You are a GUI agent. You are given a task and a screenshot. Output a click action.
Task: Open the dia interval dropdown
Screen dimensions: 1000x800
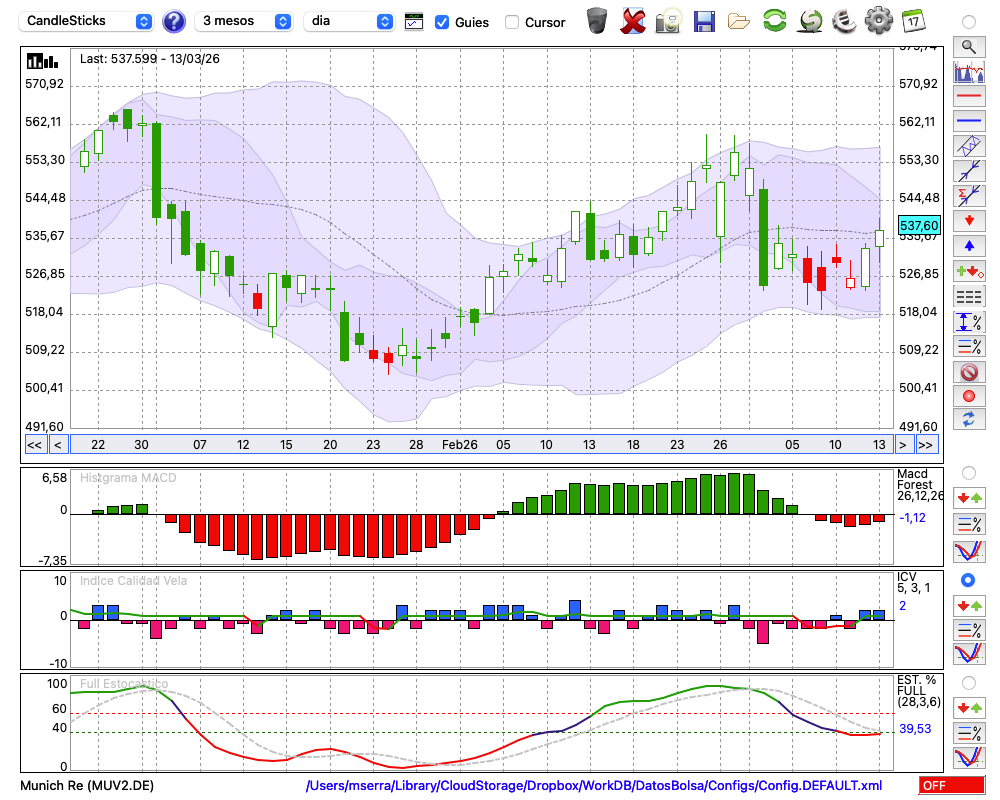(x=349, y=21)
